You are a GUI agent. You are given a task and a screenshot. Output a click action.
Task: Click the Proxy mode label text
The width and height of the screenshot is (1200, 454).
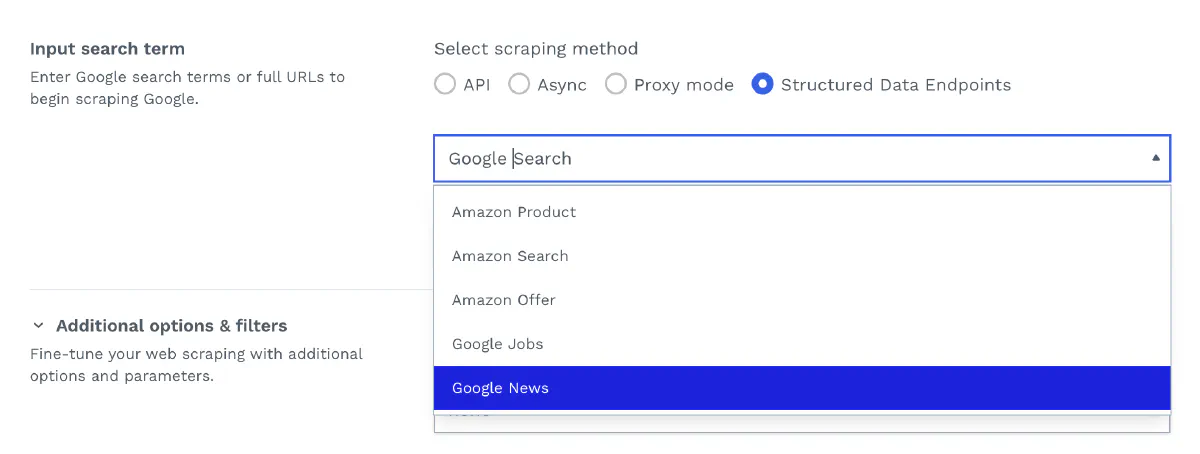[684, 85]
